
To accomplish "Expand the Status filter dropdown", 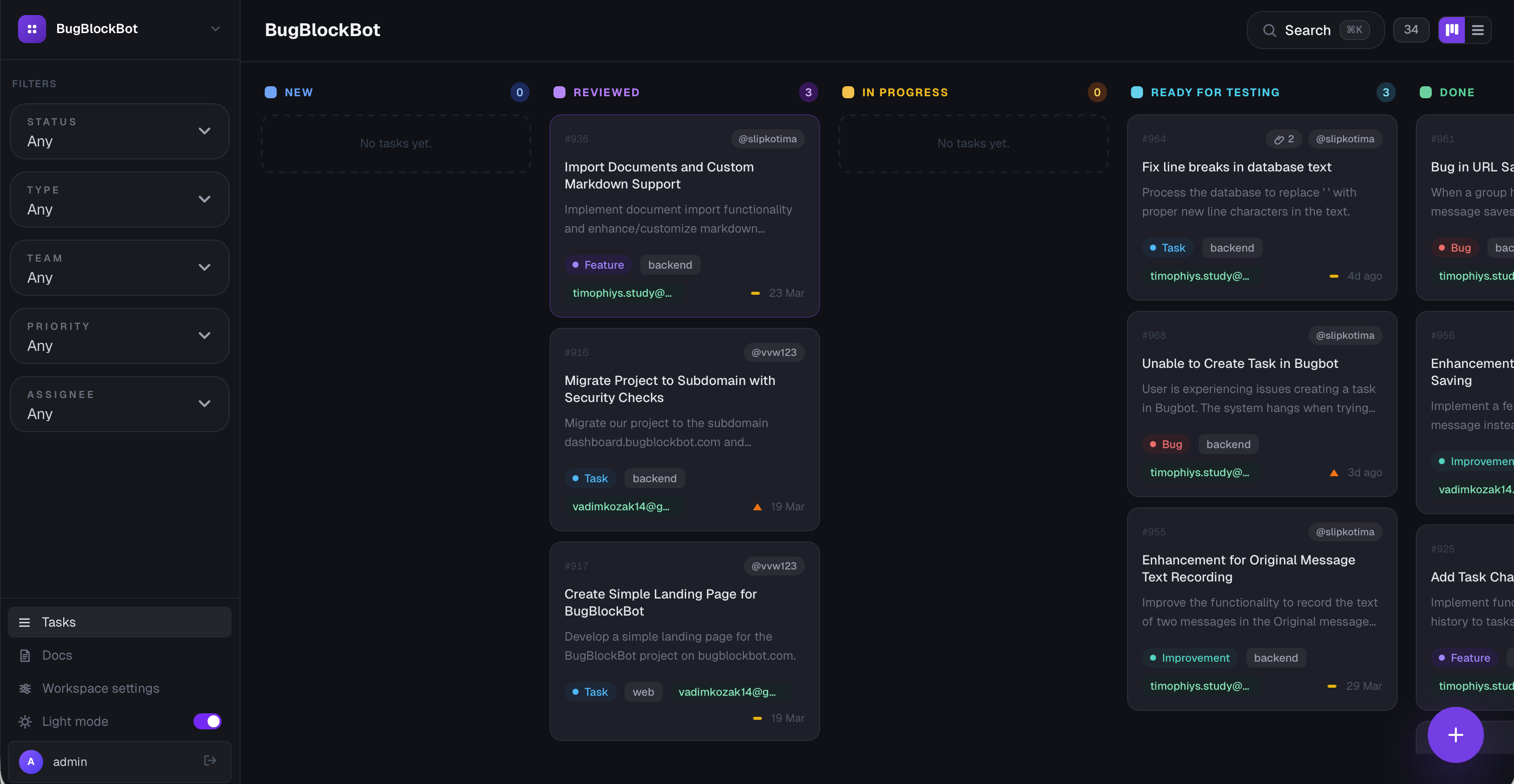I will [205, 130].
